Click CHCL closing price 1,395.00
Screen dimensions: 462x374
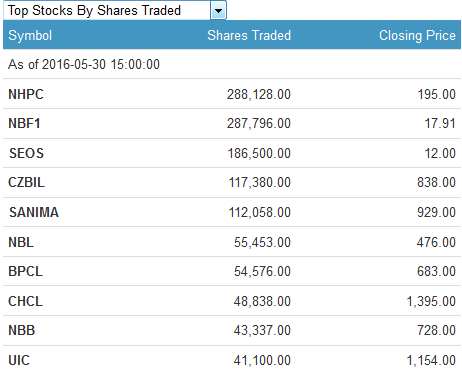(431, 301)
